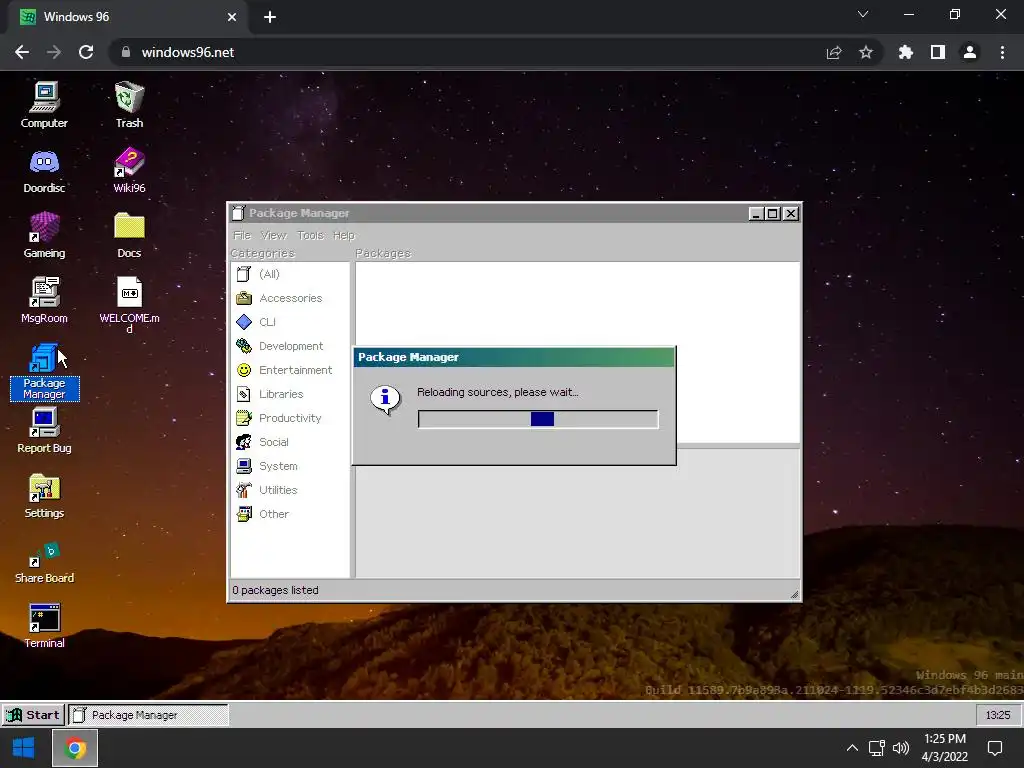Reload the browser page
The image size is (1024, 768).
(86, 52)
